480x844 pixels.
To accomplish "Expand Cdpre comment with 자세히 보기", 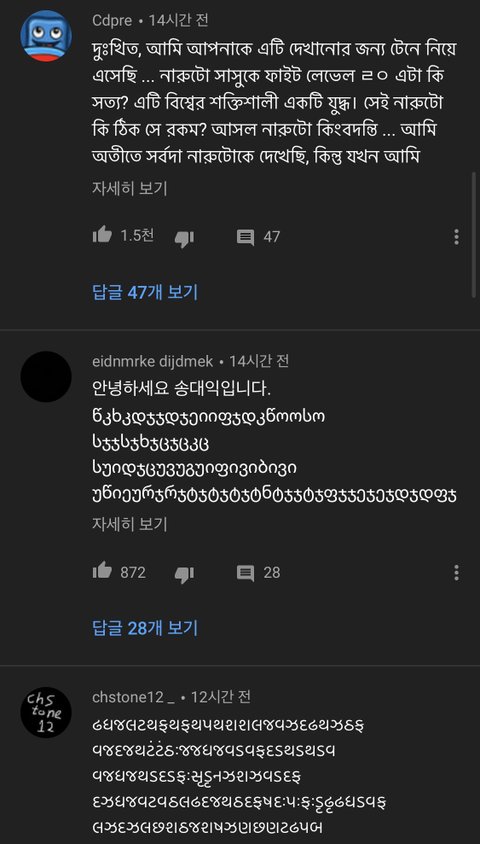I will pos(130,188).
